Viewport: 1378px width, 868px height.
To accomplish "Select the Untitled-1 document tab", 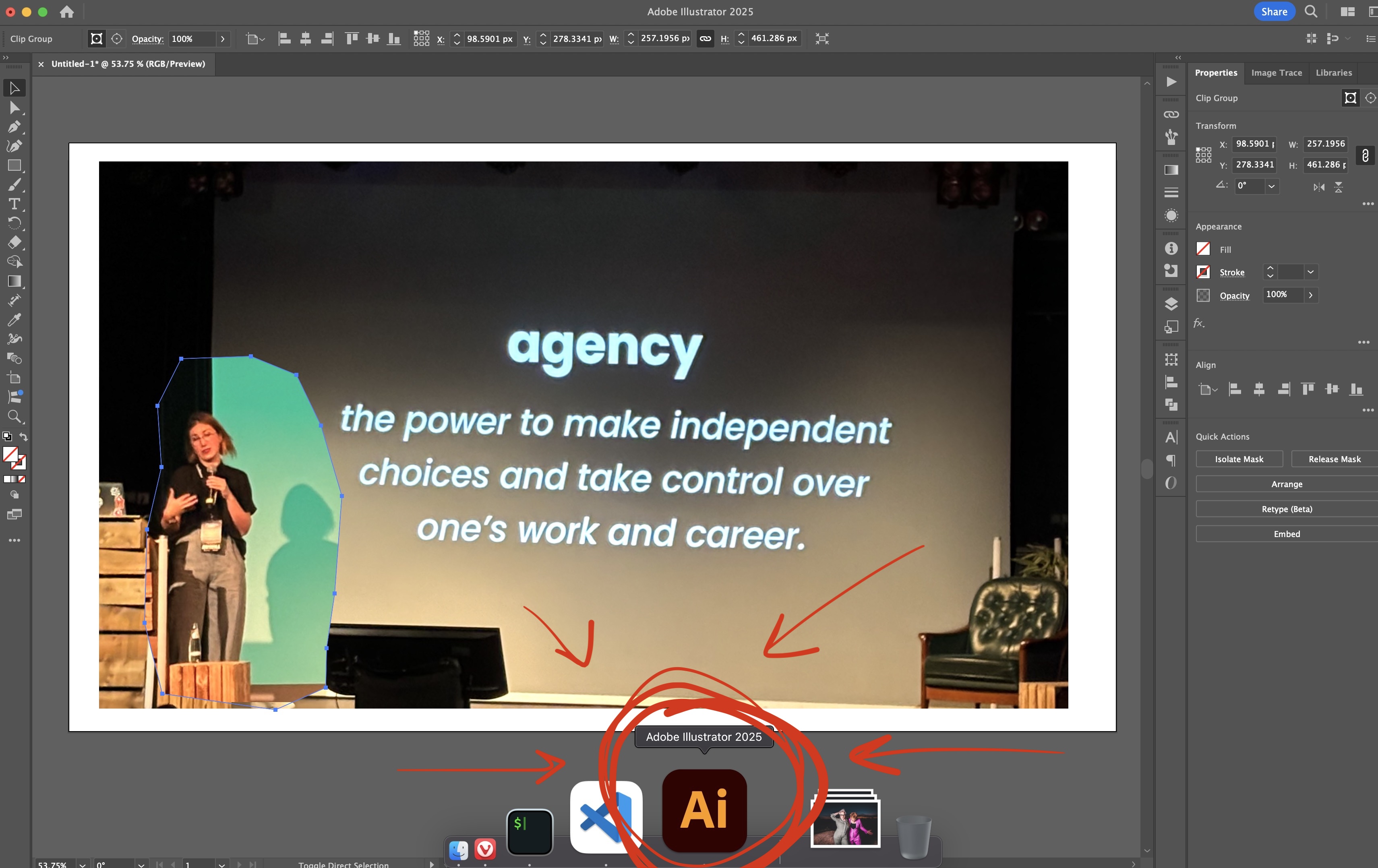I will point(128,64).
